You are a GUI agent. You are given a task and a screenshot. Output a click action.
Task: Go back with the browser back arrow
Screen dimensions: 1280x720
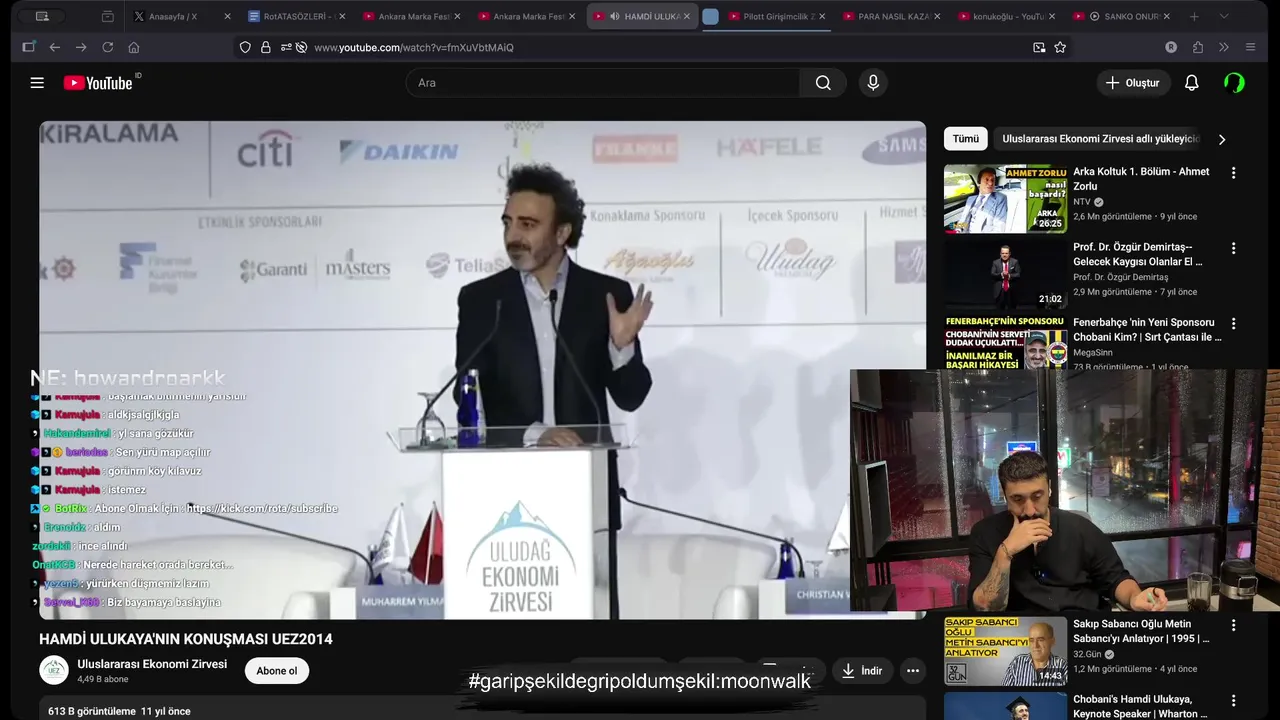(x=54, y=47)
